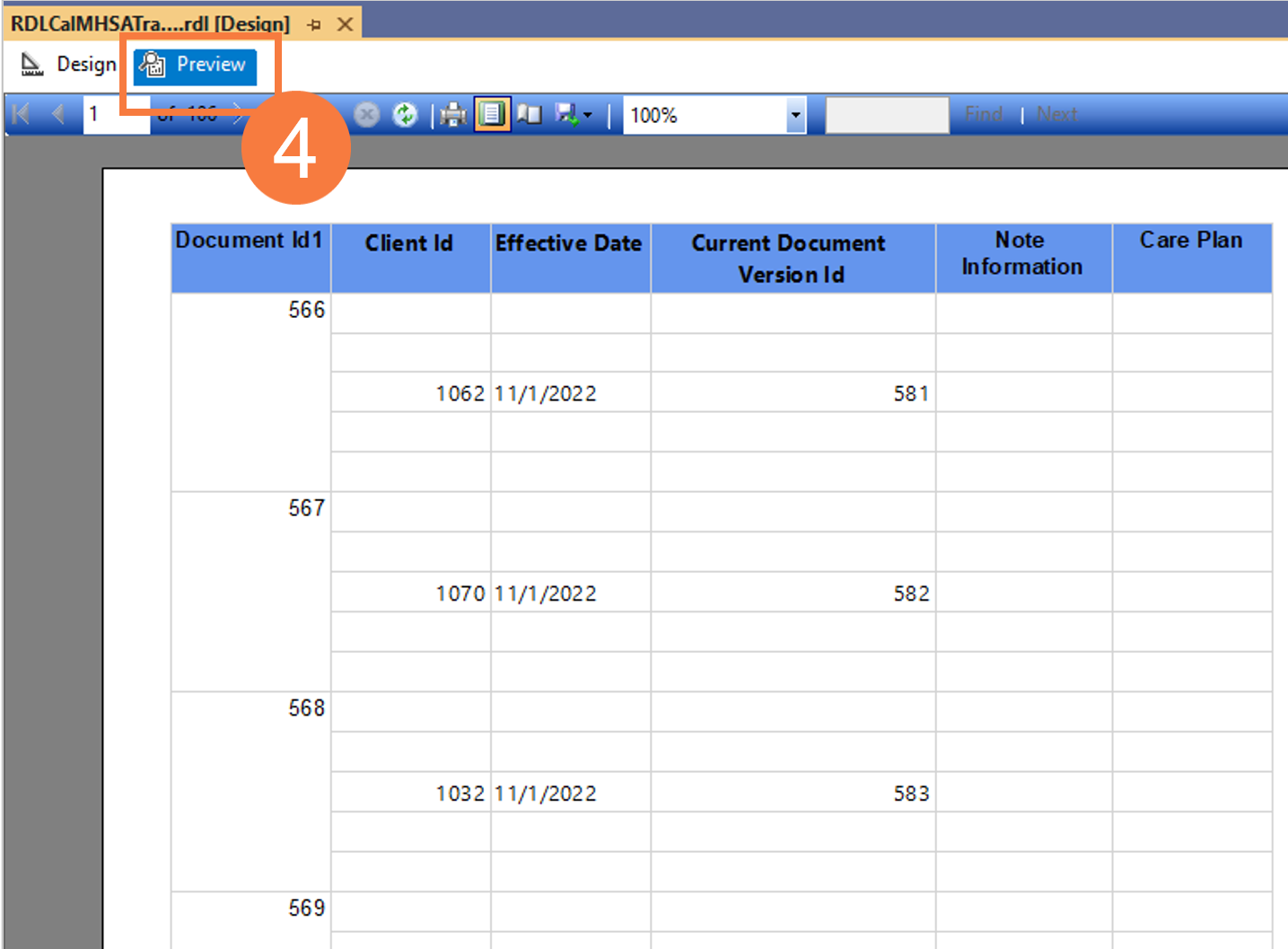Image resolution: width=1288 pixels, height=949 pixels.
Task: Stop rendering the report
Action: 367,114
